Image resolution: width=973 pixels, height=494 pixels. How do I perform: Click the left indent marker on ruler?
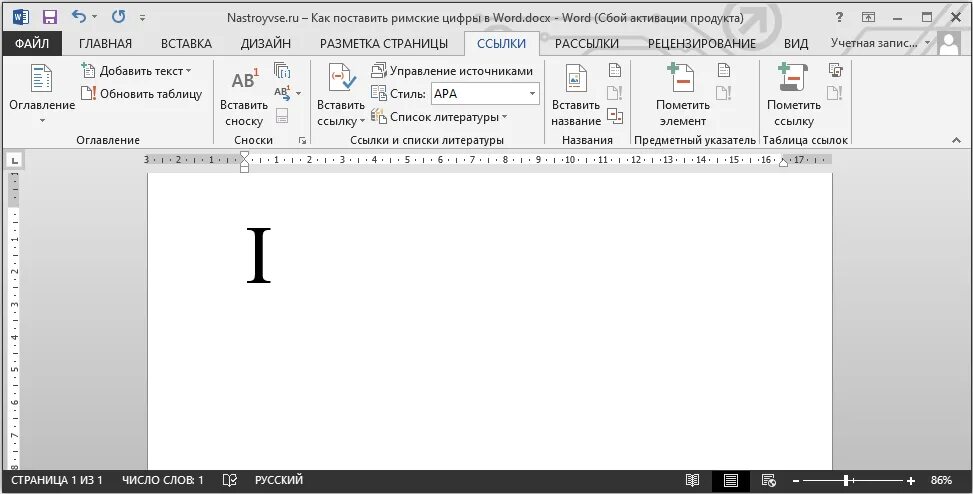click(244, 168)
